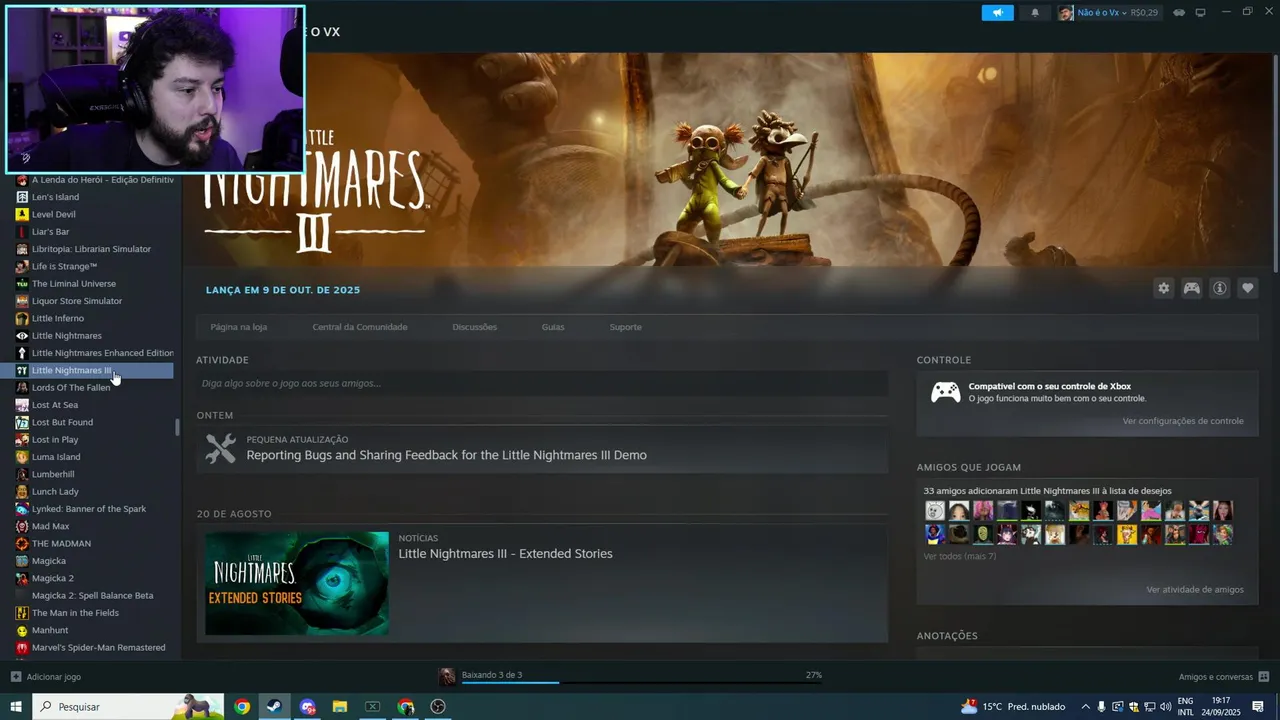Click the download progress bar
Image resolution: width=1280 pixels, height=720 pixels.
pyautogui.click(x=641, y=683)
